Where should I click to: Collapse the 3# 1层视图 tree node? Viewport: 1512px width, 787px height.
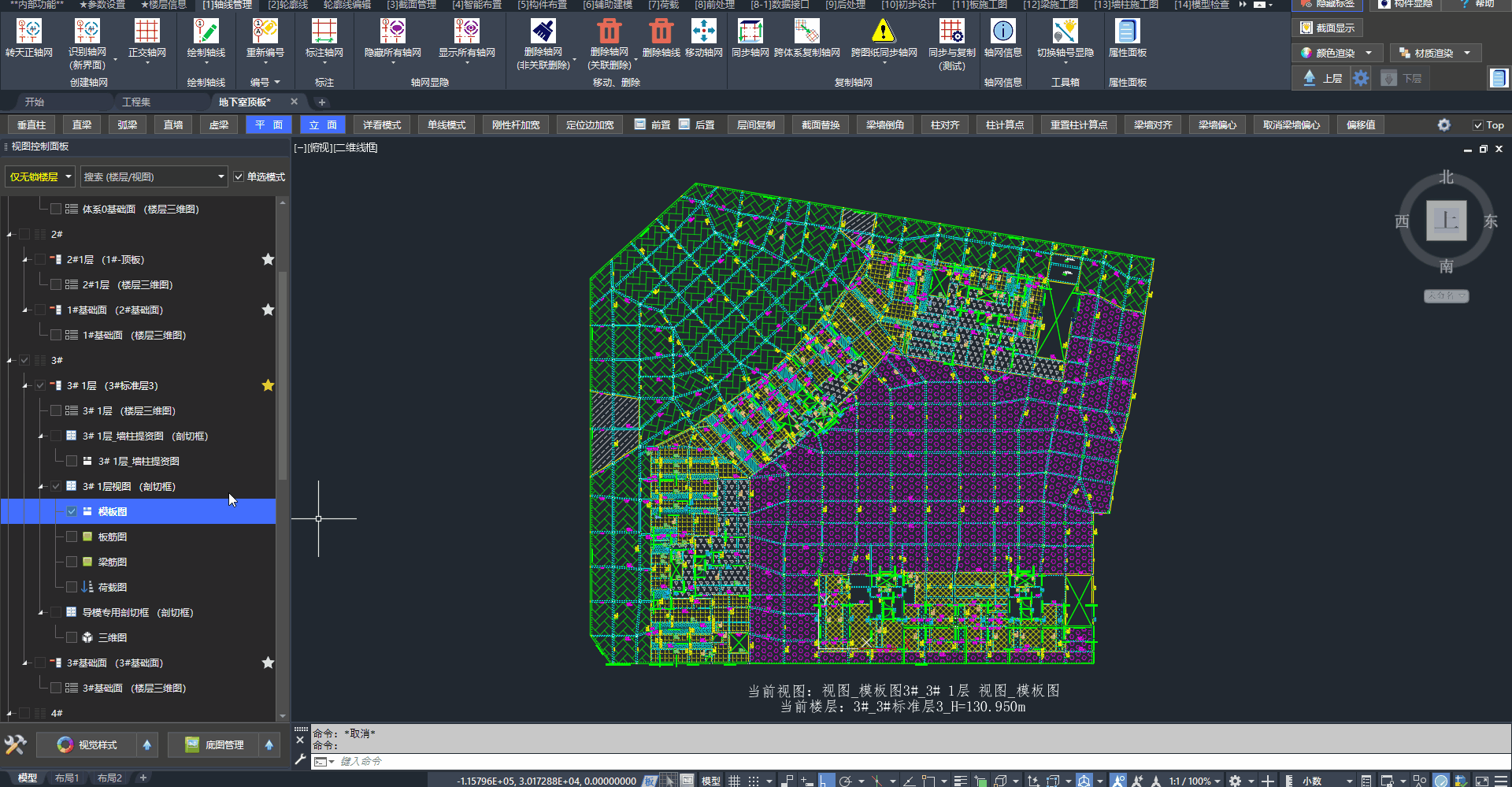tap(41, 487)
